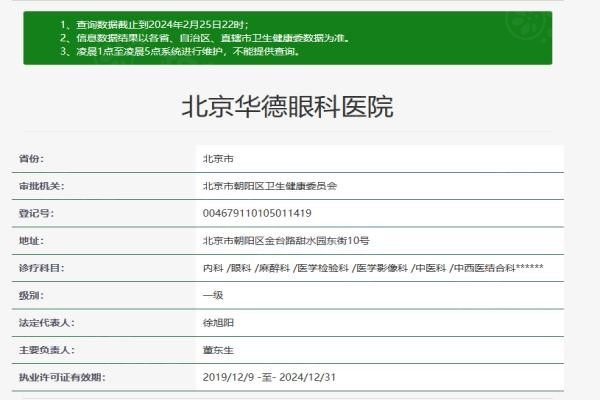Select the 执业许可证有效期 label

62,377
